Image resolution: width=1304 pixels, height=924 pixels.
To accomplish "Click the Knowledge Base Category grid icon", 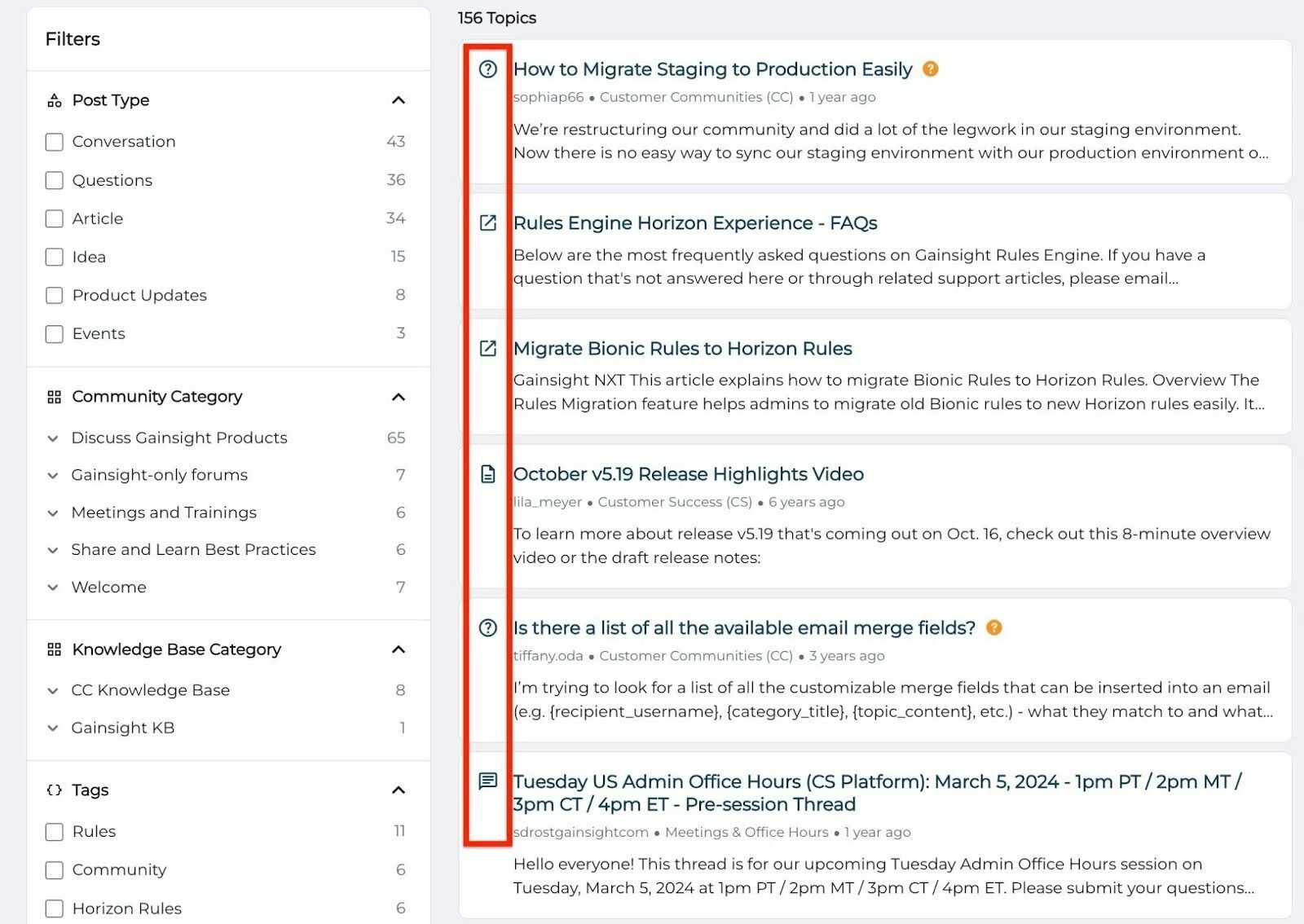I will (x=55, y=649).
